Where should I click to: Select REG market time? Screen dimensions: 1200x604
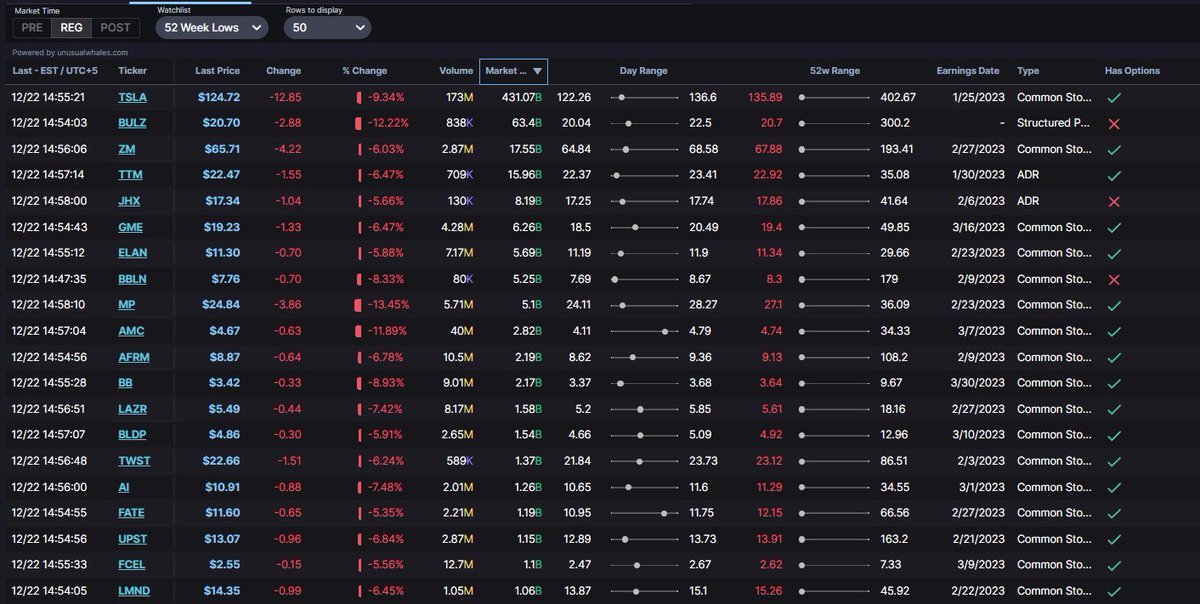point(71,28)
